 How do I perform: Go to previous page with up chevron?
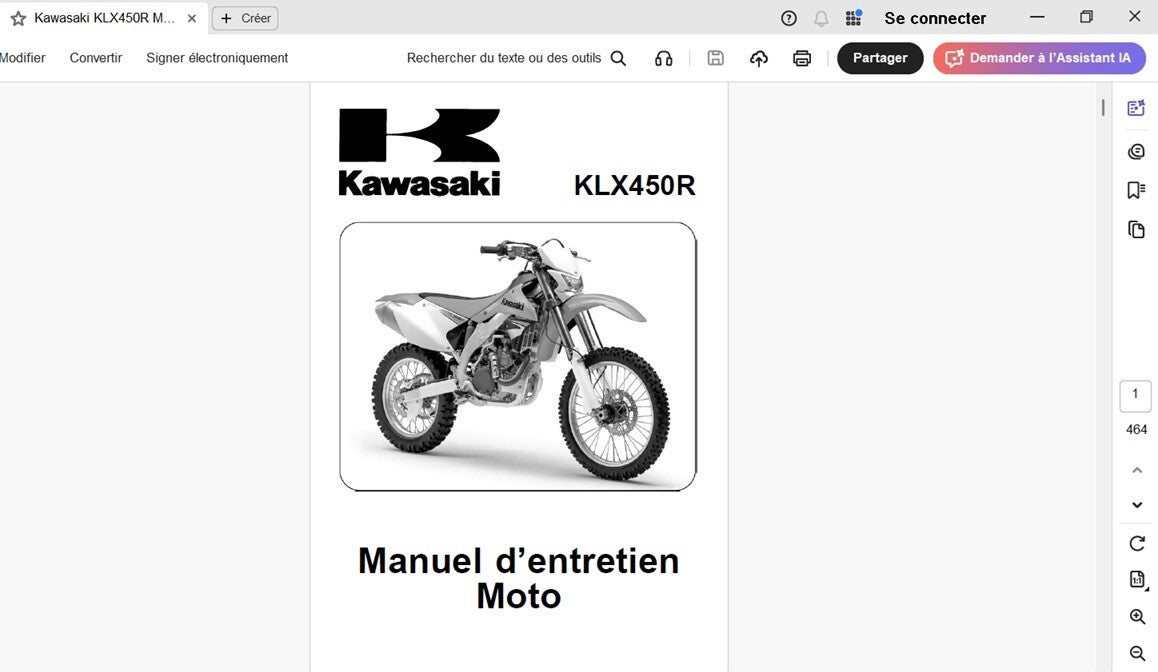click(x=1137, y=470)
